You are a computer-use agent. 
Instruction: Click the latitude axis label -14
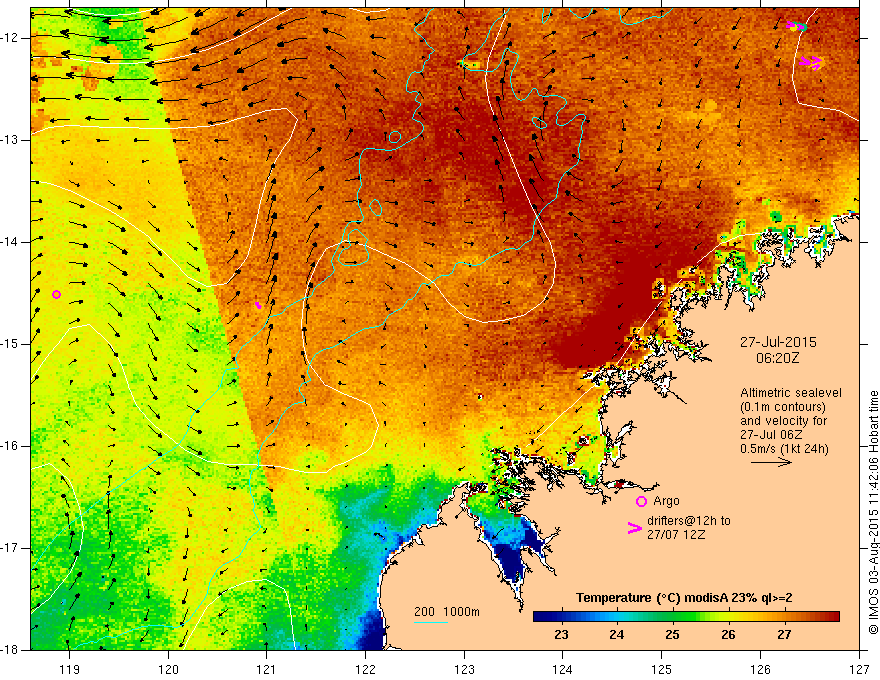point(10,242)
